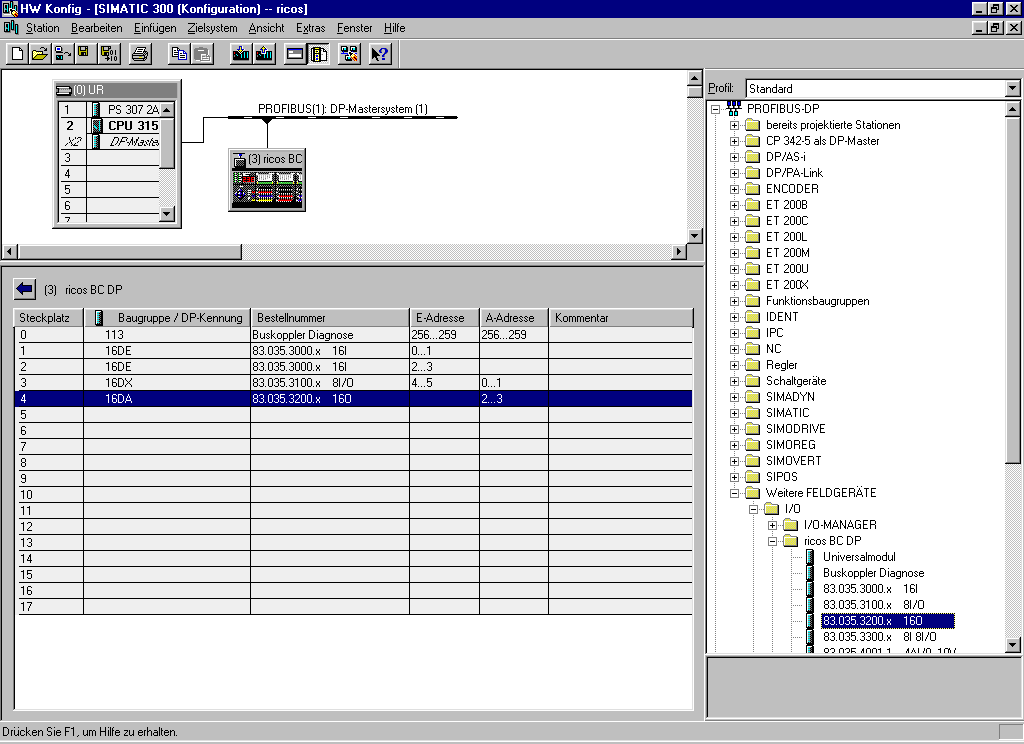This screenshot has height=744, width=1024.
Task: Click the Bestellnummer column header
Action: [330, 317]
